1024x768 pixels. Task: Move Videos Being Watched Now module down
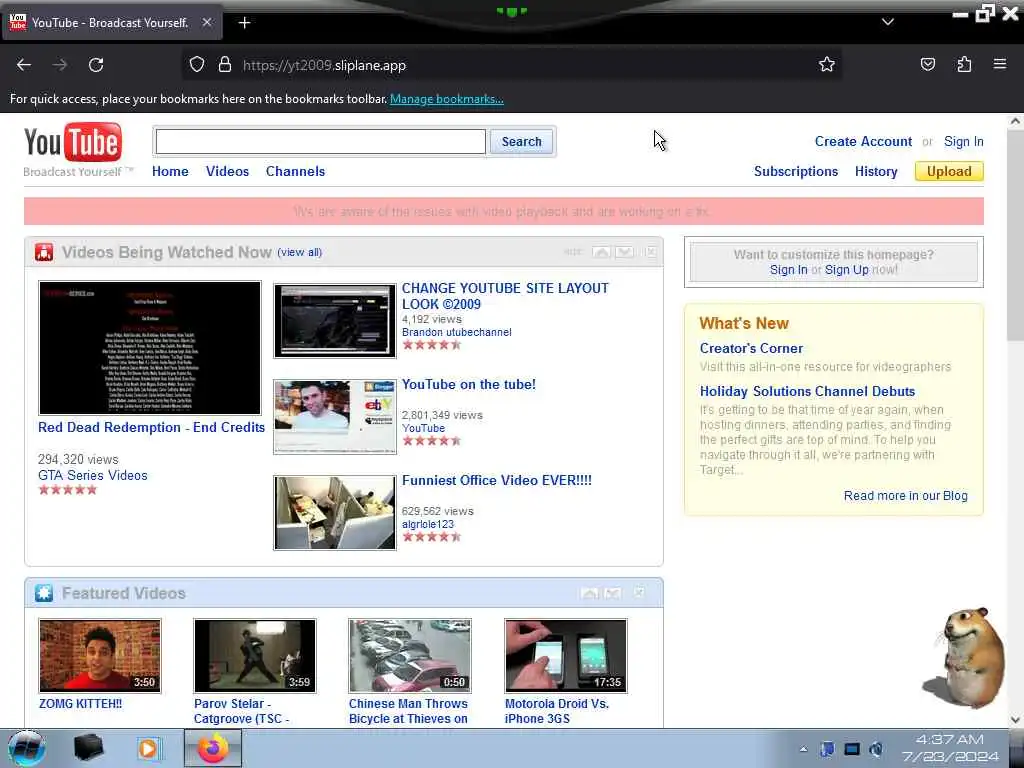point(624,252)
